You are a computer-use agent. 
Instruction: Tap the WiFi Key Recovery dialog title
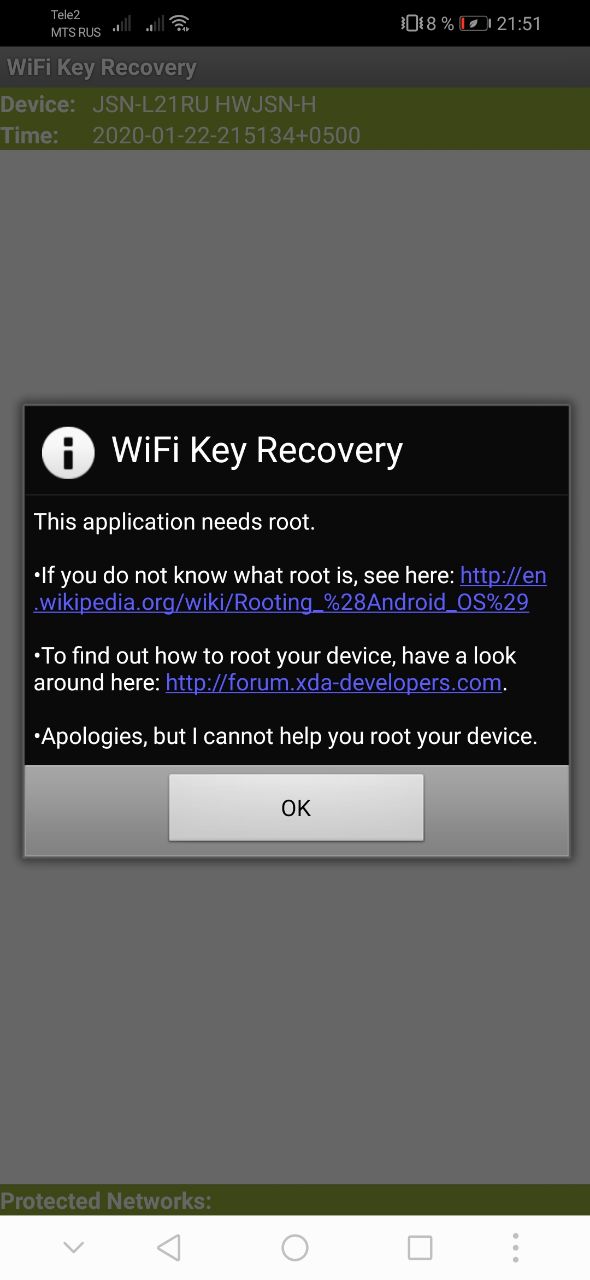pyautogui.click(x=257, y=451)
